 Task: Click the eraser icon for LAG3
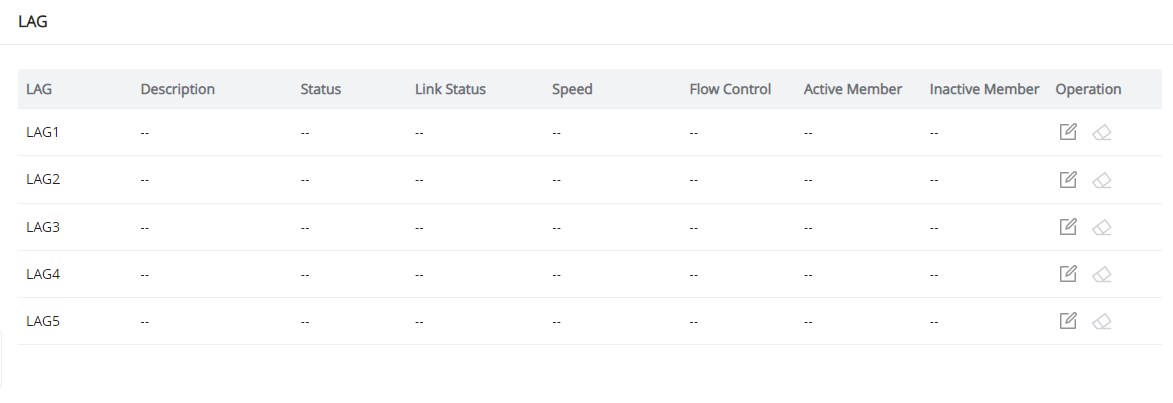coord(1101,227)
